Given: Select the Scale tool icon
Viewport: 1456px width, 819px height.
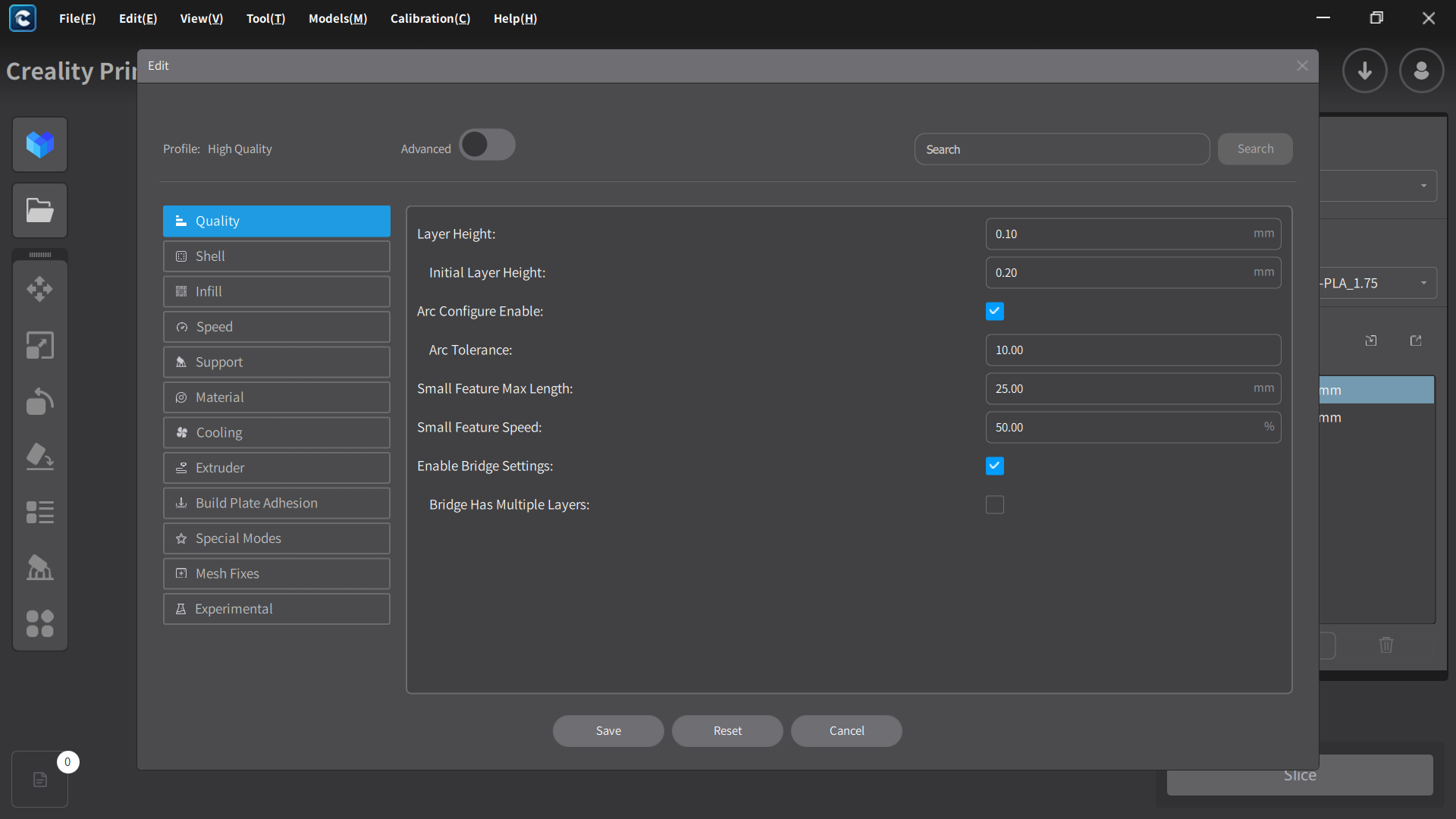Looking at the screenshot, I should click(x=40, y=345).
